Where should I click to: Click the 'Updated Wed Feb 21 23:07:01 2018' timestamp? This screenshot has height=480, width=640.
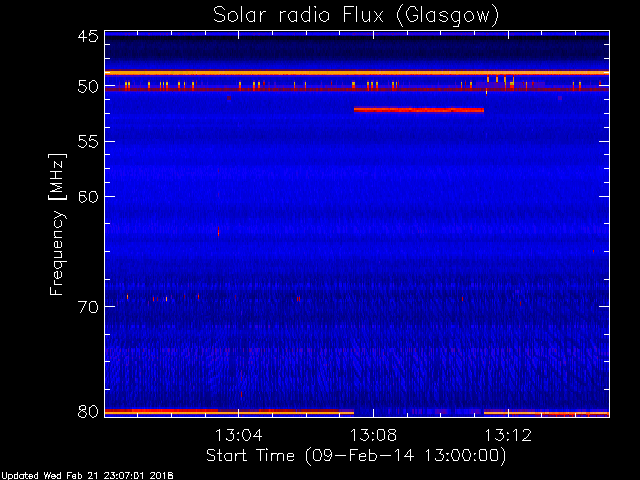pos(87,476)
